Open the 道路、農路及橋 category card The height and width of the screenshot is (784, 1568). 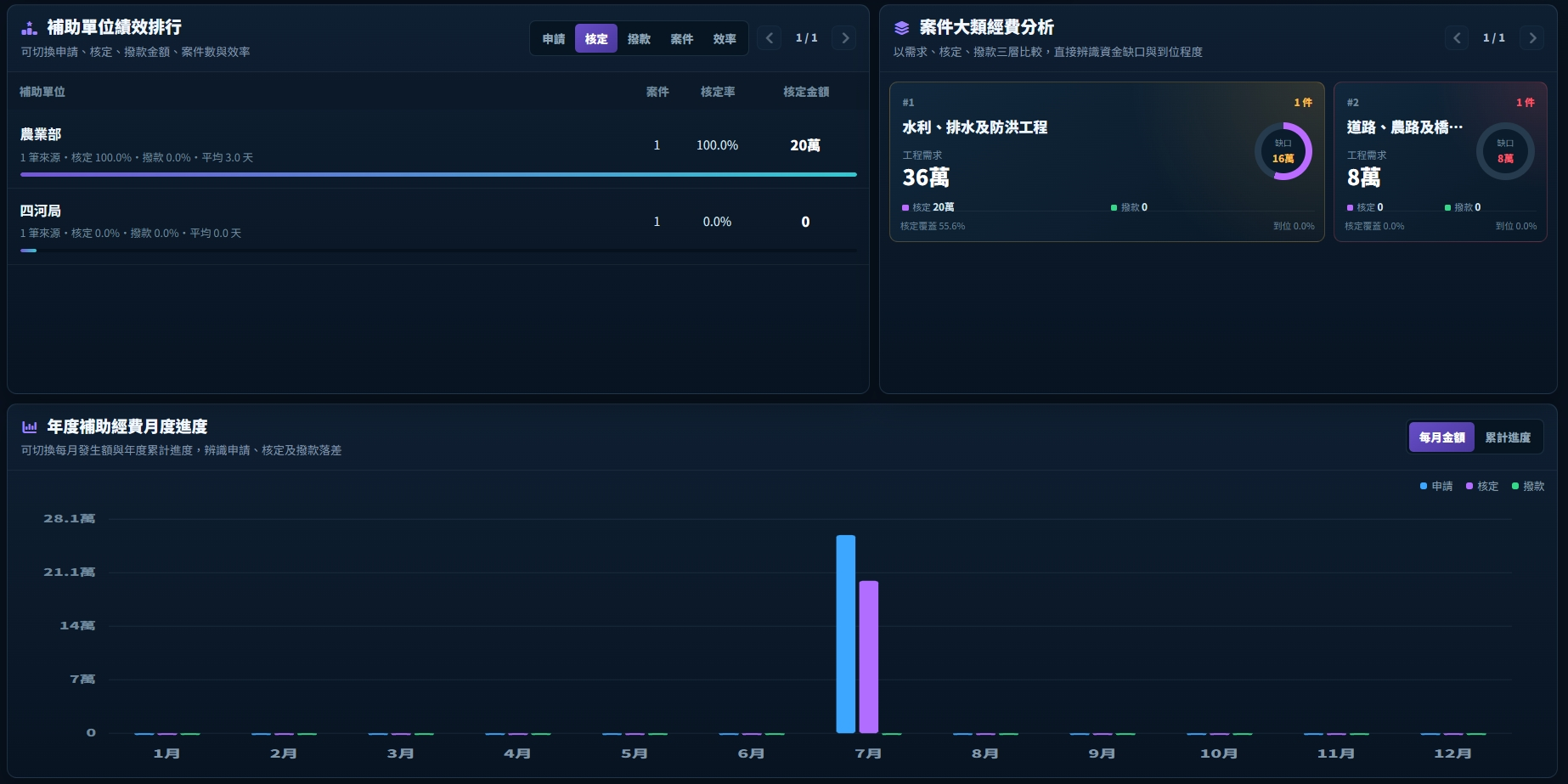(1441, 161)
